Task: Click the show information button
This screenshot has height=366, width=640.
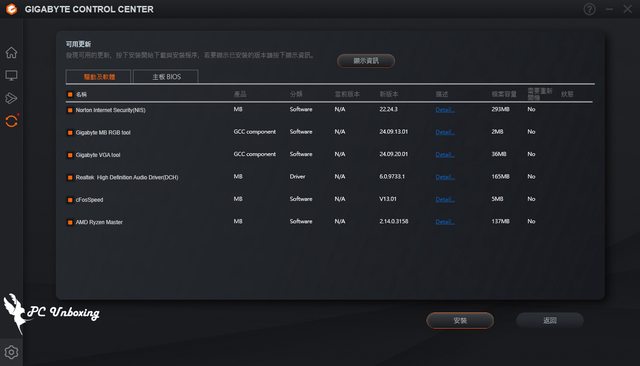Action: 366,61
